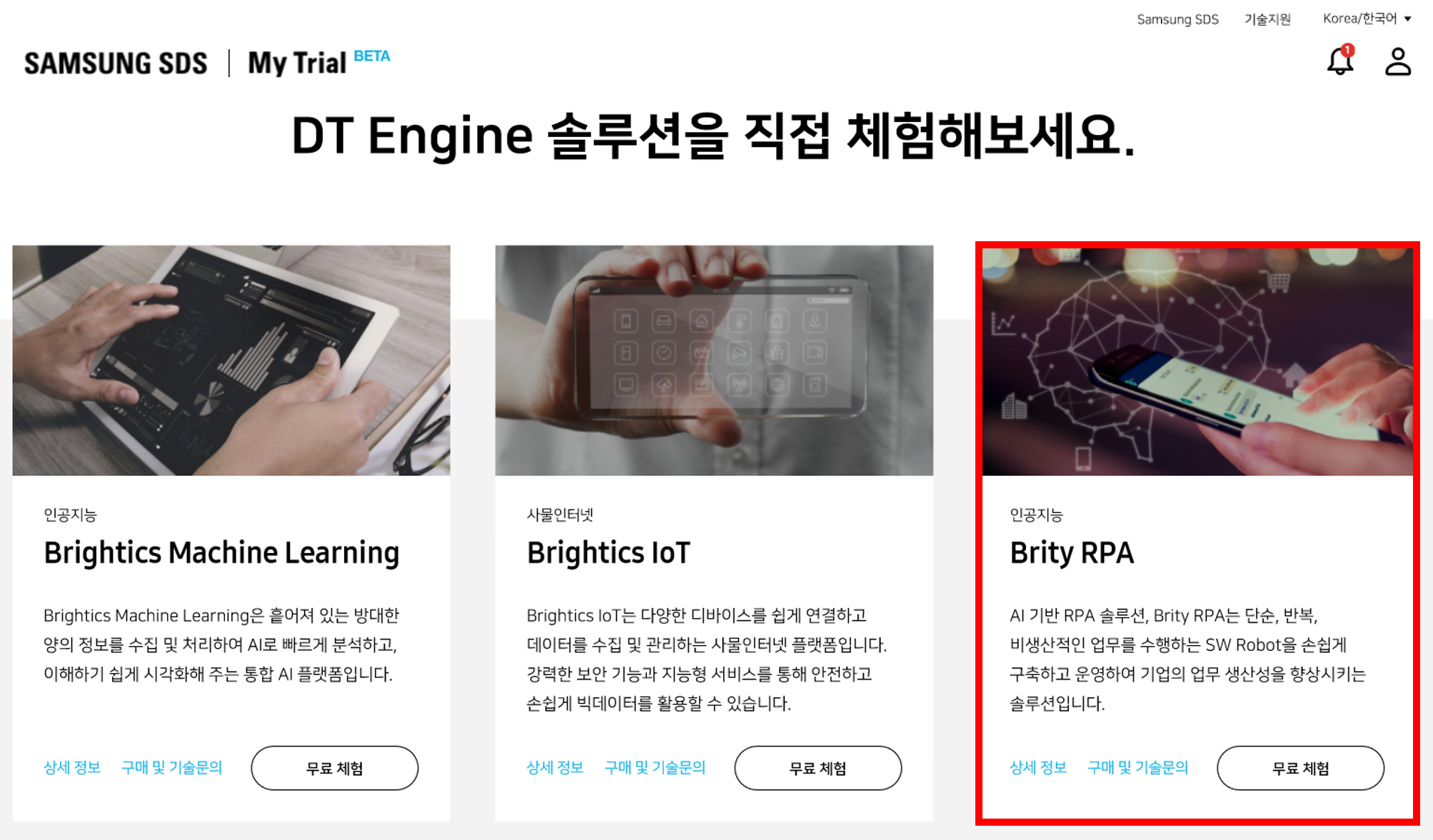1433x840 pixels.
Task: Click 무료 체험 button for Brightics Machine Learning
Action: [x=335, y=768]
